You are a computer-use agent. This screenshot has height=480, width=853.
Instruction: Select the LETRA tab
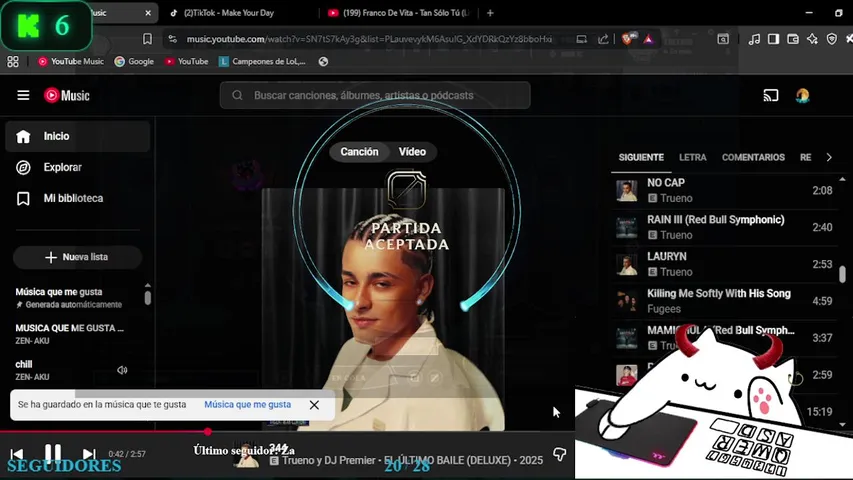pos(693,157)
